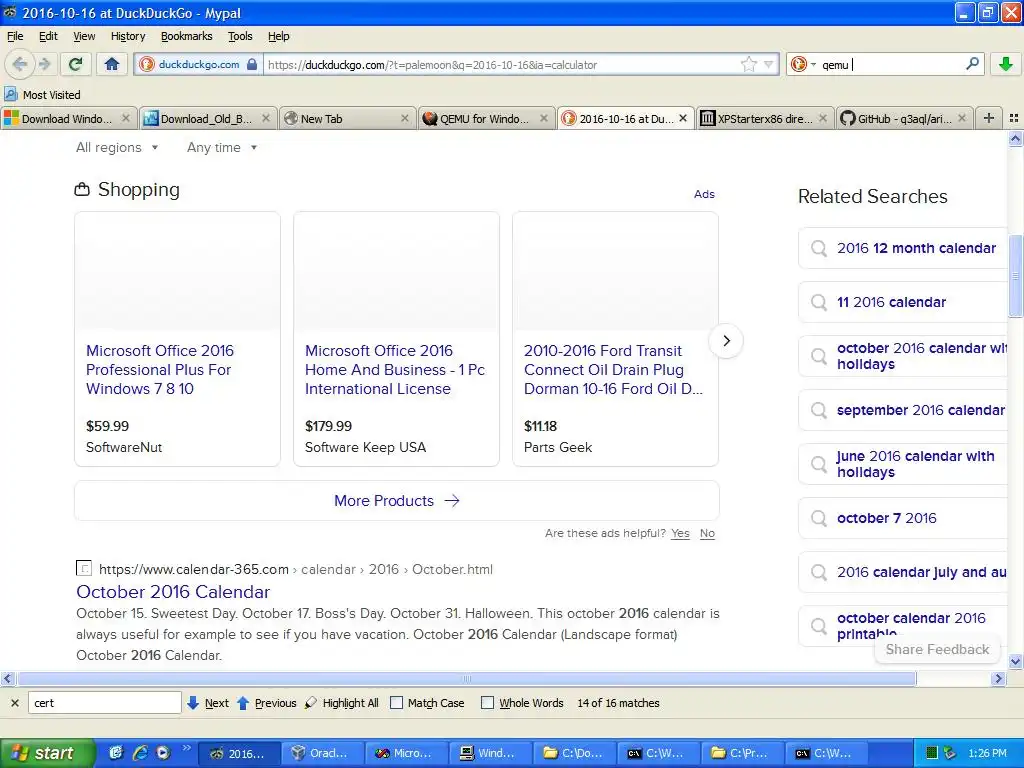Enable the Whole Words checkbox
The height and width of the screenshot is (768, 1024).
(487, 703)
